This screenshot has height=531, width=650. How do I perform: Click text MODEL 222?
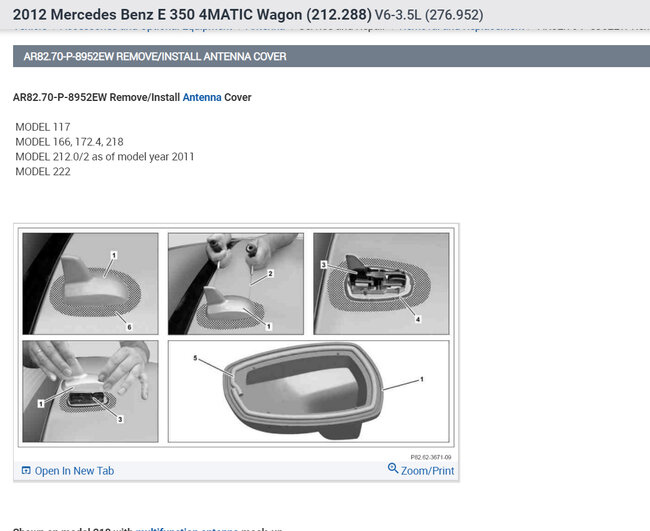pos(43,172)
